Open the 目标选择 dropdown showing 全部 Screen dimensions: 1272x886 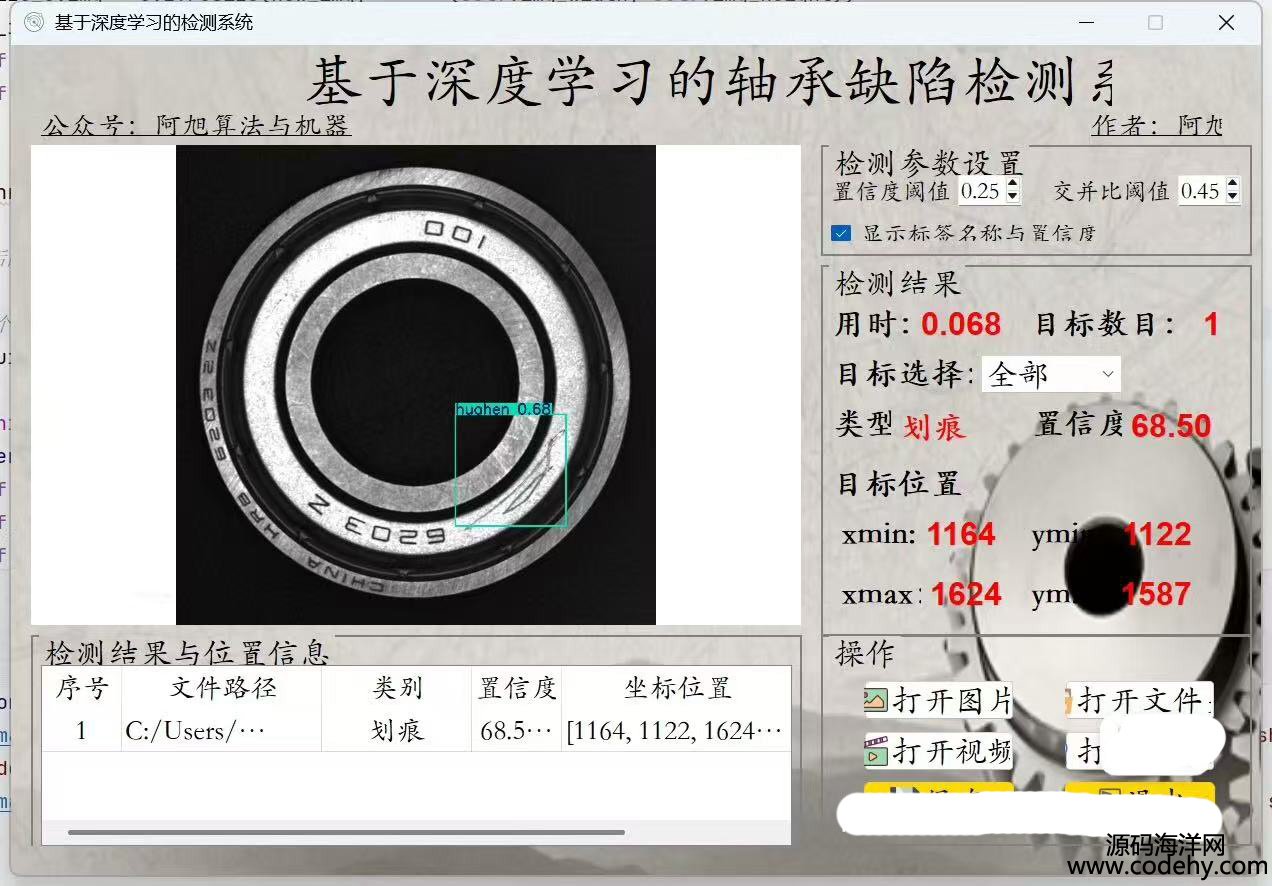click(1051, 374)
